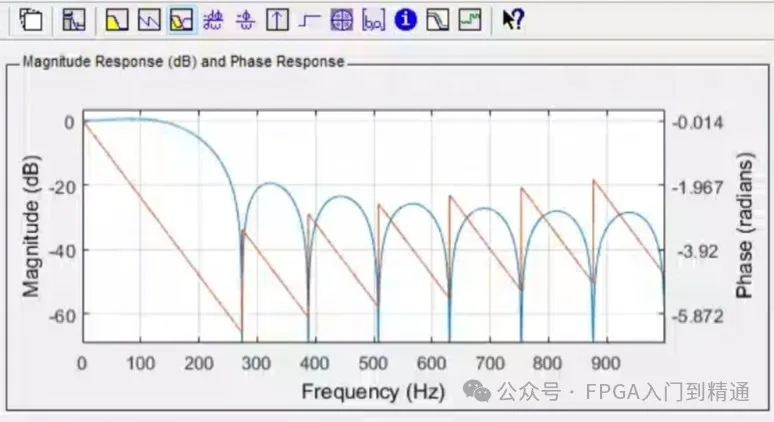Toggle the legend display button
This screenshot has height=422, width=774.
click(x=74, y=19)
